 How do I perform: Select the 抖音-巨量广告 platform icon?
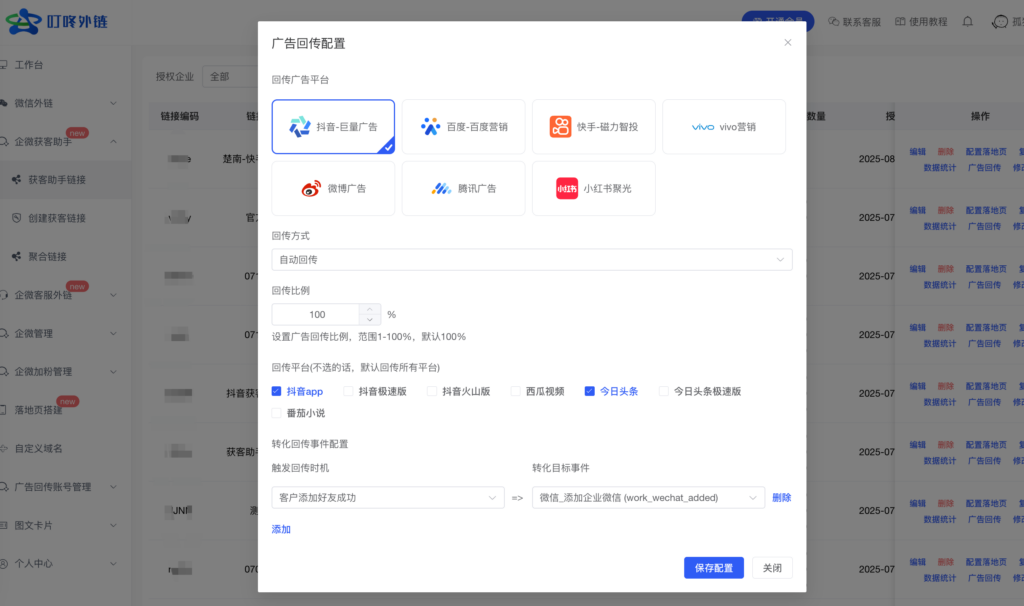(x=300, y=127)
